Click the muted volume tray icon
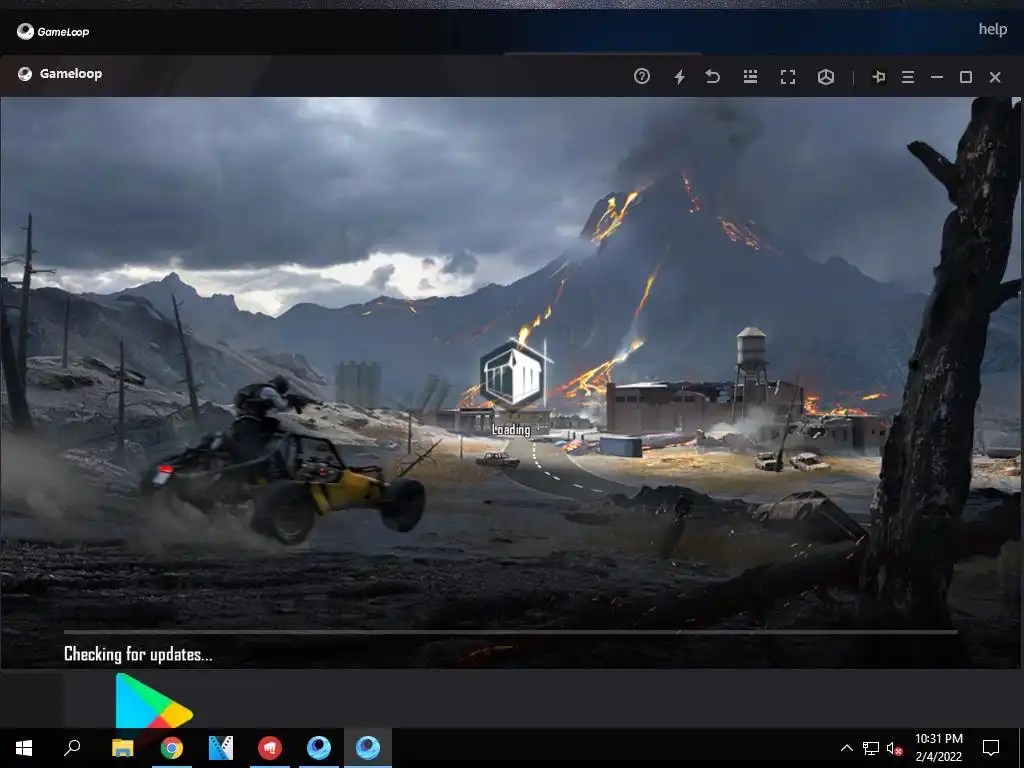 (894, 748)
